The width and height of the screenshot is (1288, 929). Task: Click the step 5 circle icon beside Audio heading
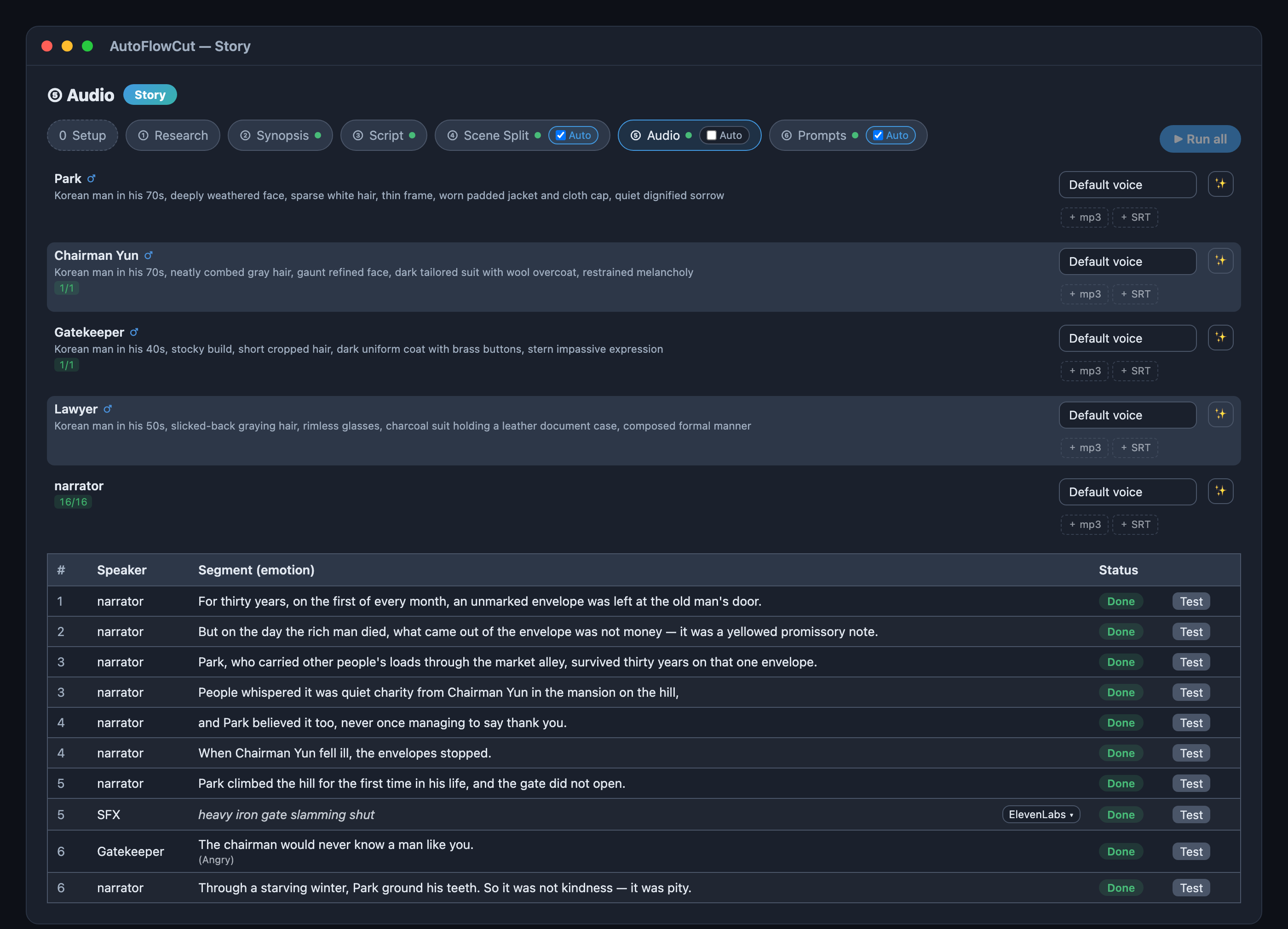(55, 95)
